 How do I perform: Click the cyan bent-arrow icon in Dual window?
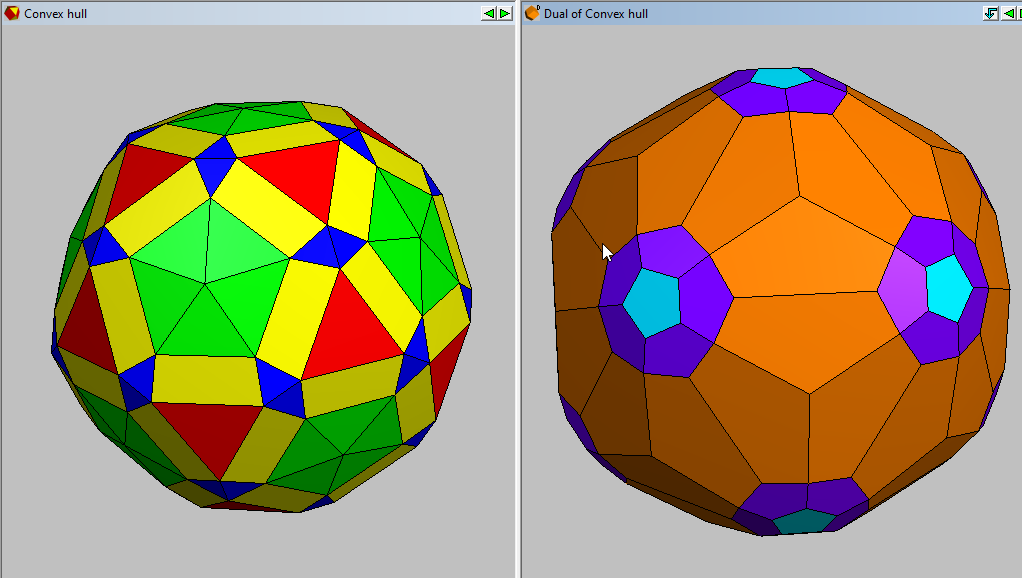(x=991, y=13)
